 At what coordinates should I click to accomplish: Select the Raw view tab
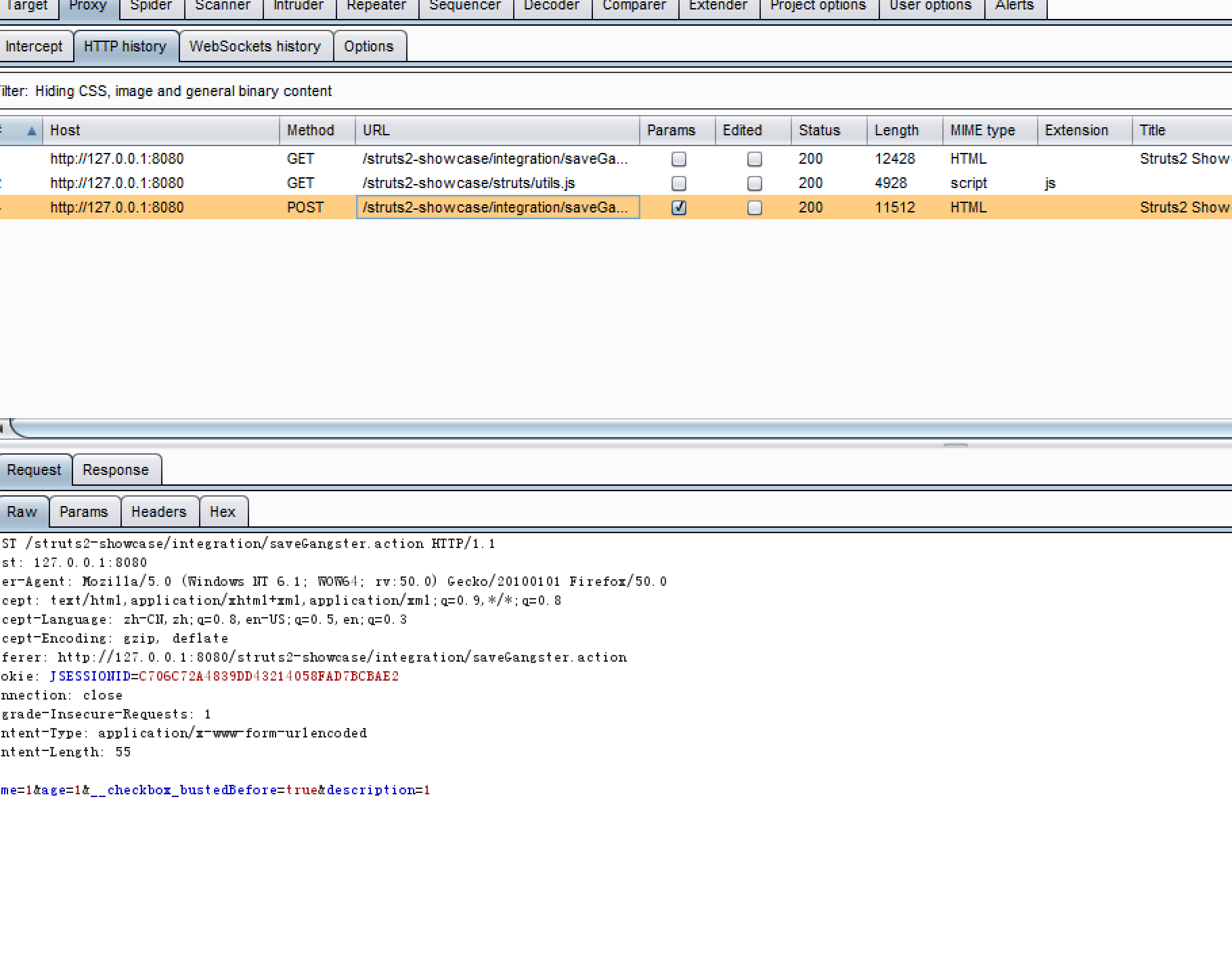point(22,512)
